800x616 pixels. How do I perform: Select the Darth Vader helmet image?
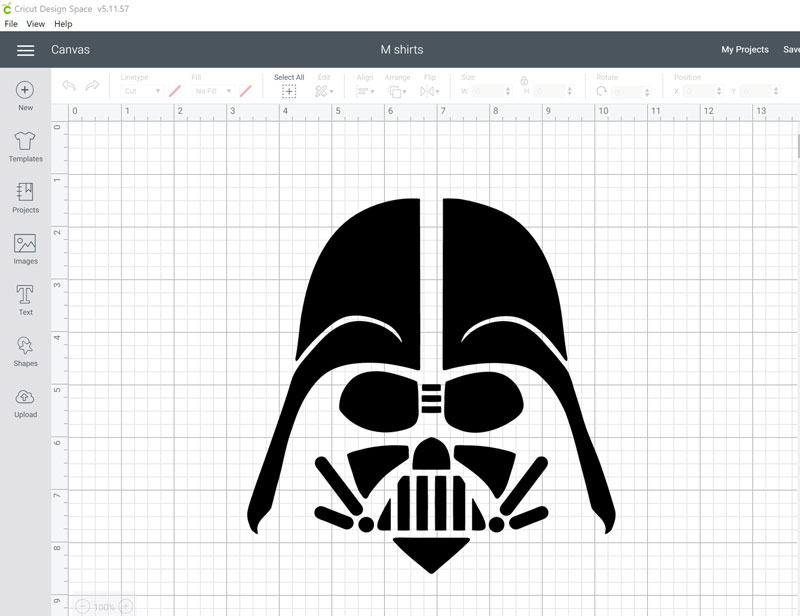click(431, 386)
